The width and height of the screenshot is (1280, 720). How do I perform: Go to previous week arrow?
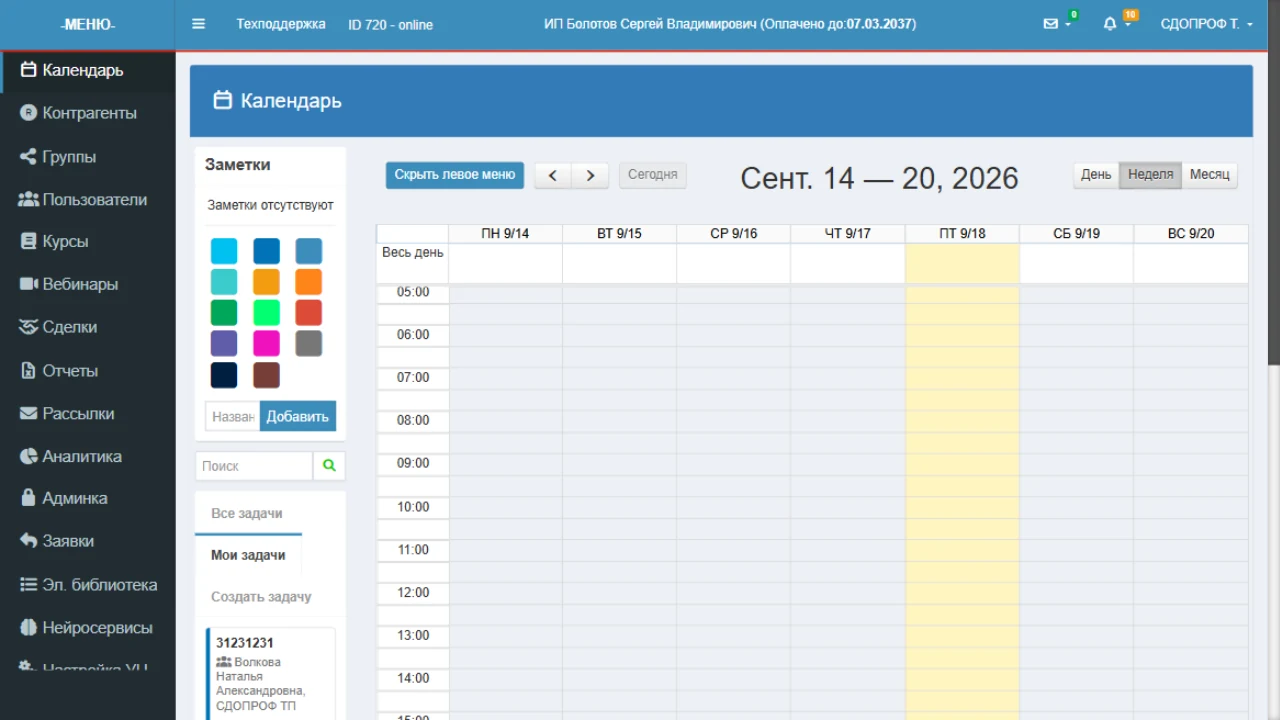[553, 175]
